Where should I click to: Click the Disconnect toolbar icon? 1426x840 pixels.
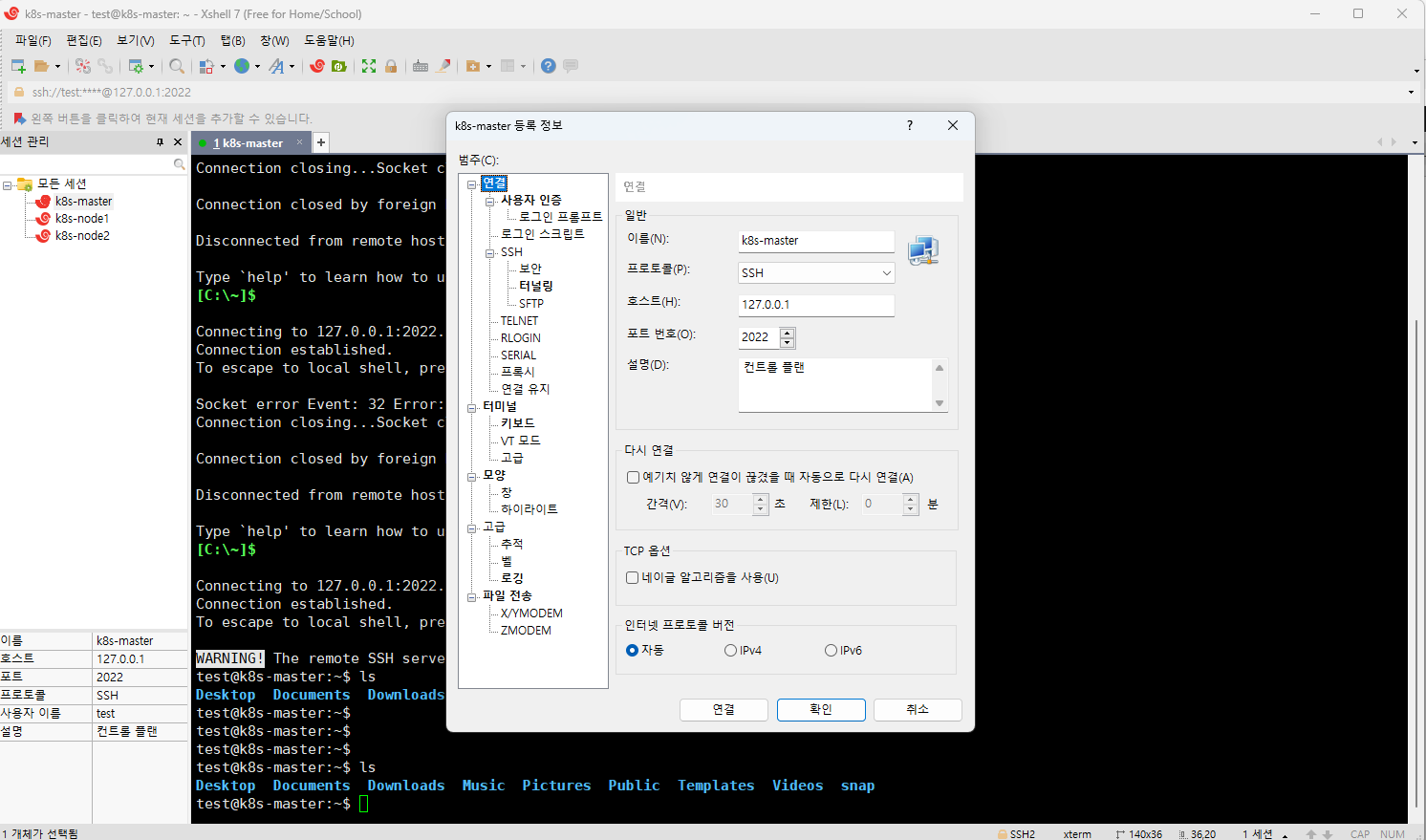pyautogui.click(x=83, y=66)
